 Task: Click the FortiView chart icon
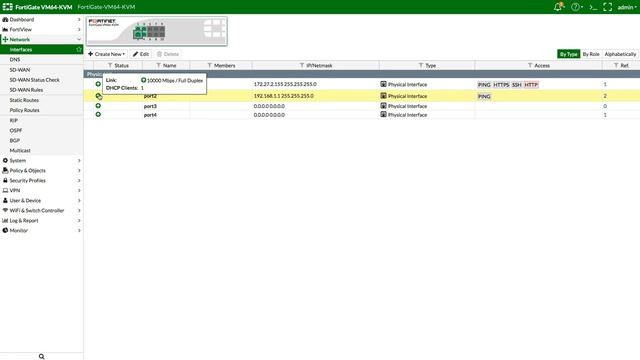pos(5,29)
